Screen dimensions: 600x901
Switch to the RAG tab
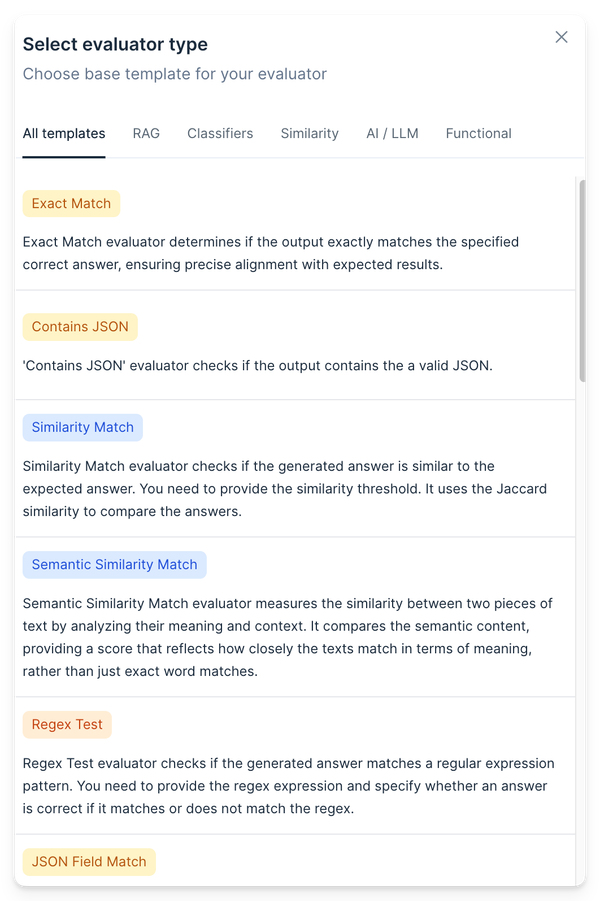coord(146,133)
